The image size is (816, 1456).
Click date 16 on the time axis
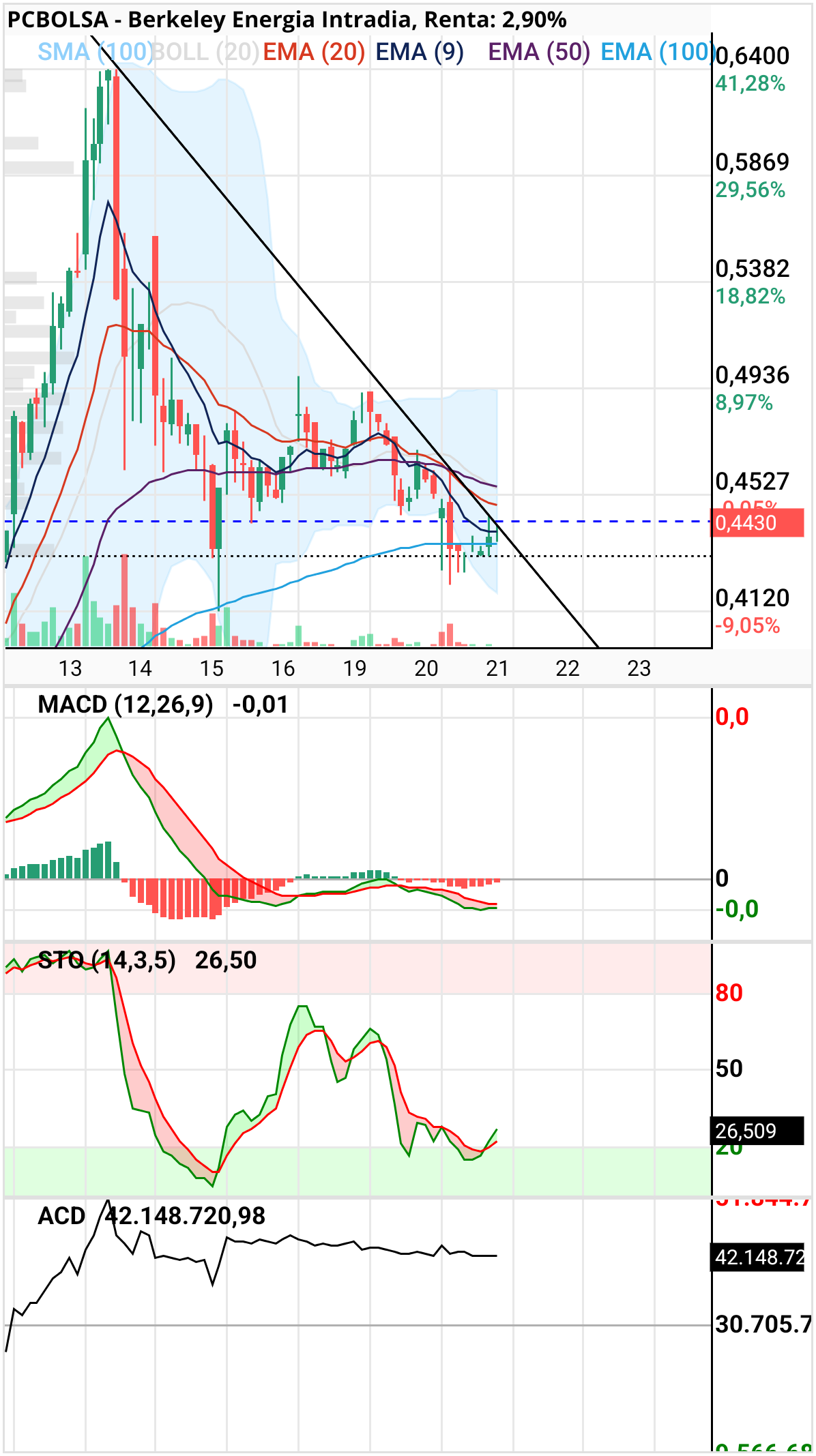(x=283, y=668)
